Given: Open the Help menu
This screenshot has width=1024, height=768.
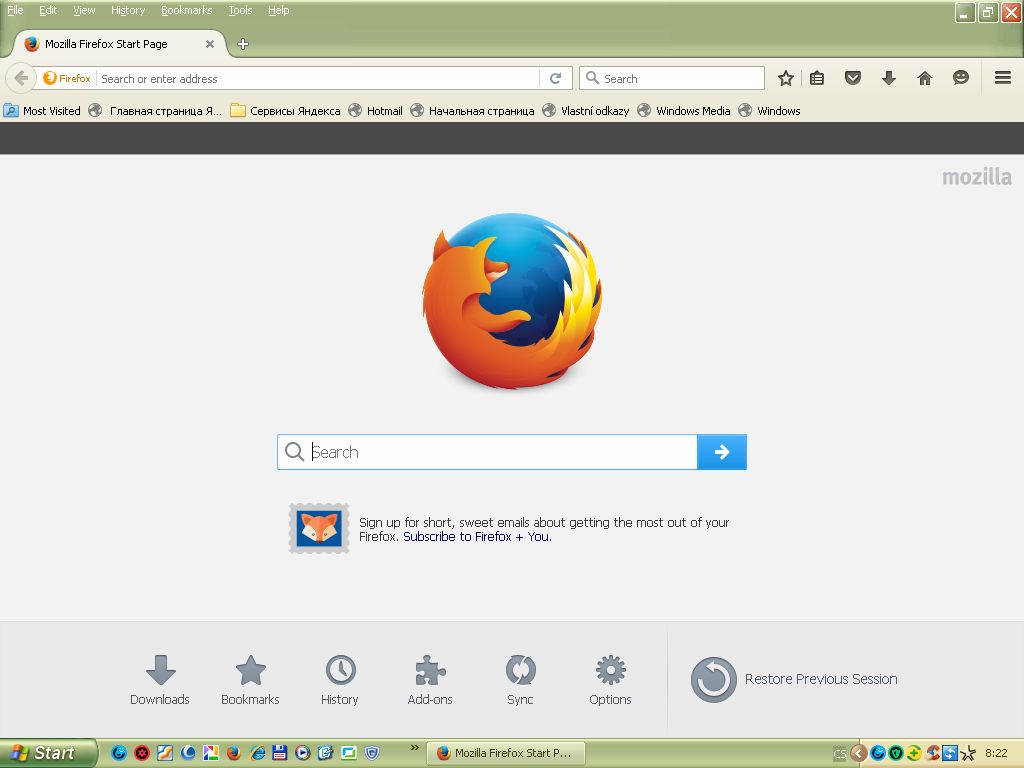Looking at the screenshot, I should tap(279, 10).
